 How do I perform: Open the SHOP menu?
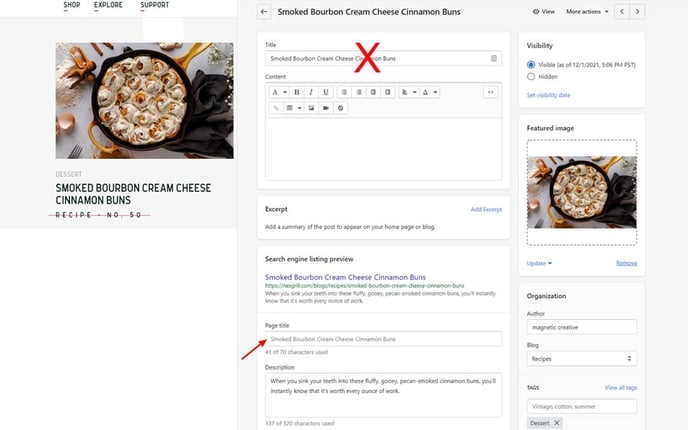coord(72,5)
